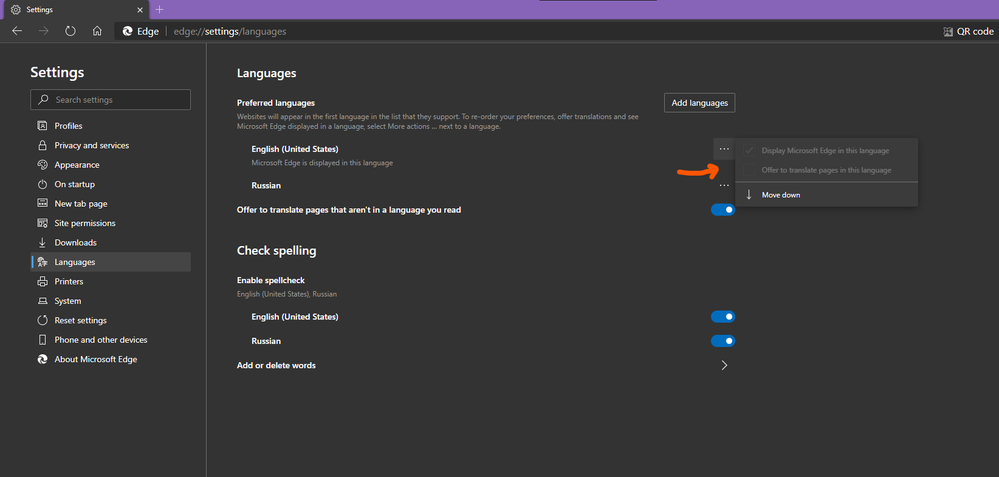This screenshot has height=477, width=999.
Task: Click the Printers icon
Action: [42, 281]
